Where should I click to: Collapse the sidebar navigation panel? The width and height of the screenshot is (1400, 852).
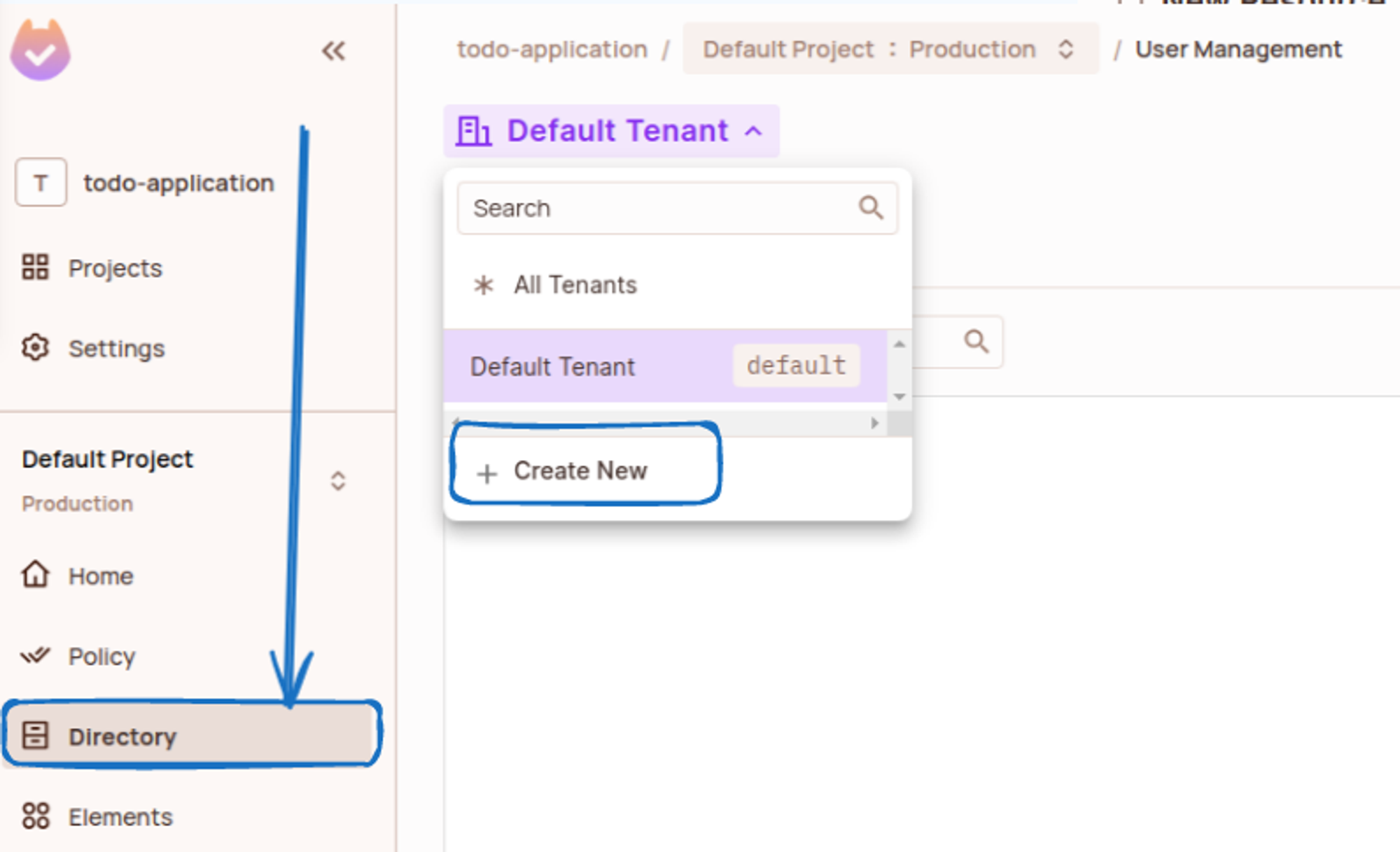(x=334, y=50)
